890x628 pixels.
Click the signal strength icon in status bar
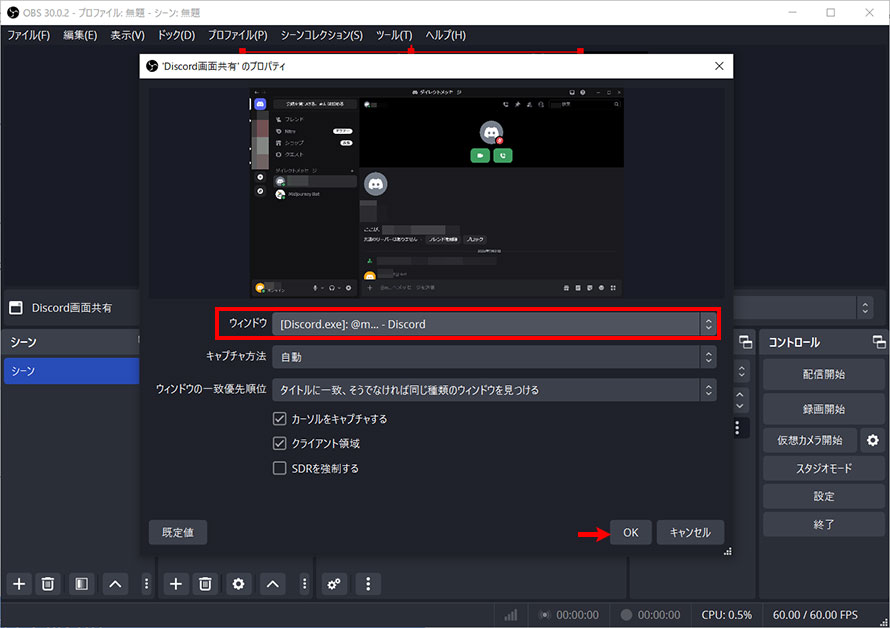point(511,615)
